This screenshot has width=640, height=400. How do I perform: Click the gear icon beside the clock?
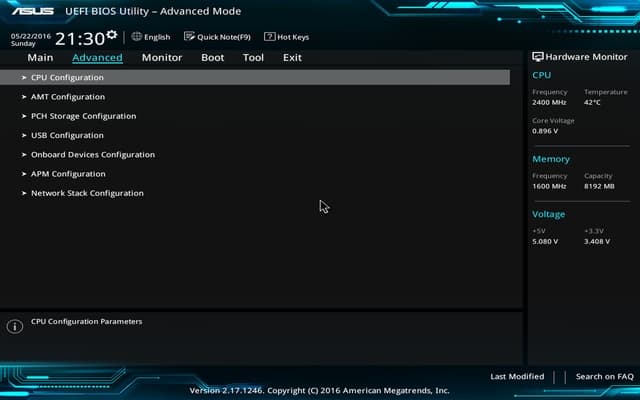coord(112,35)
